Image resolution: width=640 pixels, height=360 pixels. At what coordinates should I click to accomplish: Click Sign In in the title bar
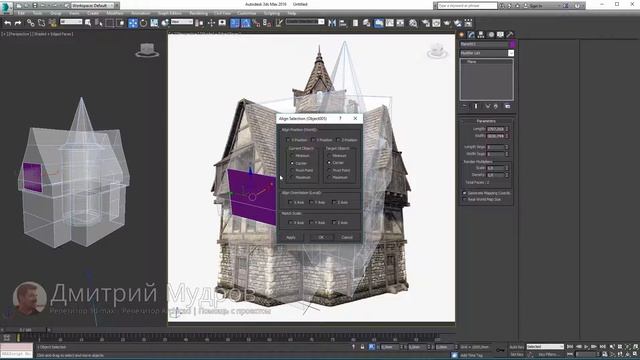536,6
